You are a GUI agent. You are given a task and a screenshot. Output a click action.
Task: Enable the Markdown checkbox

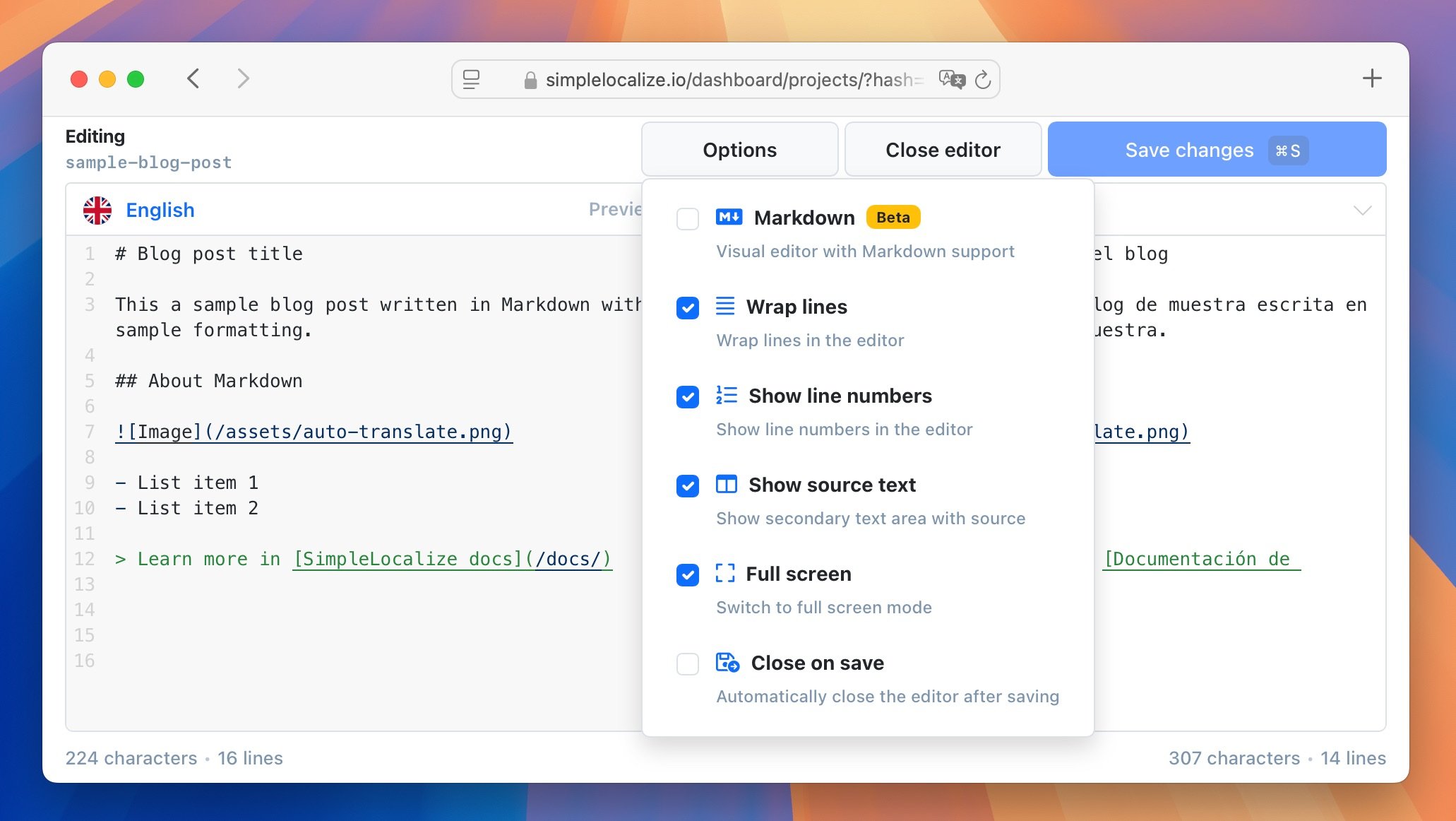pos(688,218)
